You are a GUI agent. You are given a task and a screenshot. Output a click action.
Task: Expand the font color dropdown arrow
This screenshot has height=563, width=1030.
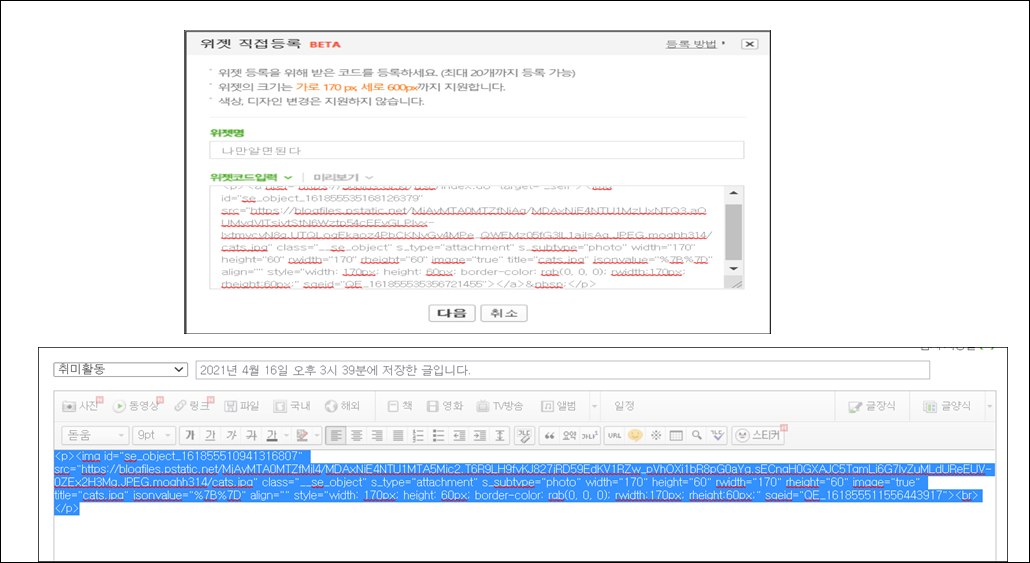(286, 436)
